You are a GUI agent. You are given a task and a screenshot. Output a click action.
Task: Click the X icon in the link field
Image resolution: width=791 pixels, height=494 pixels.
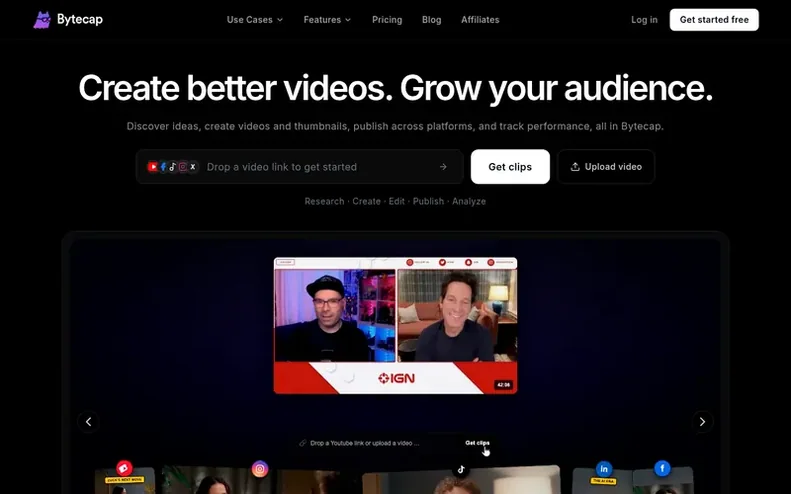(193, 167)
